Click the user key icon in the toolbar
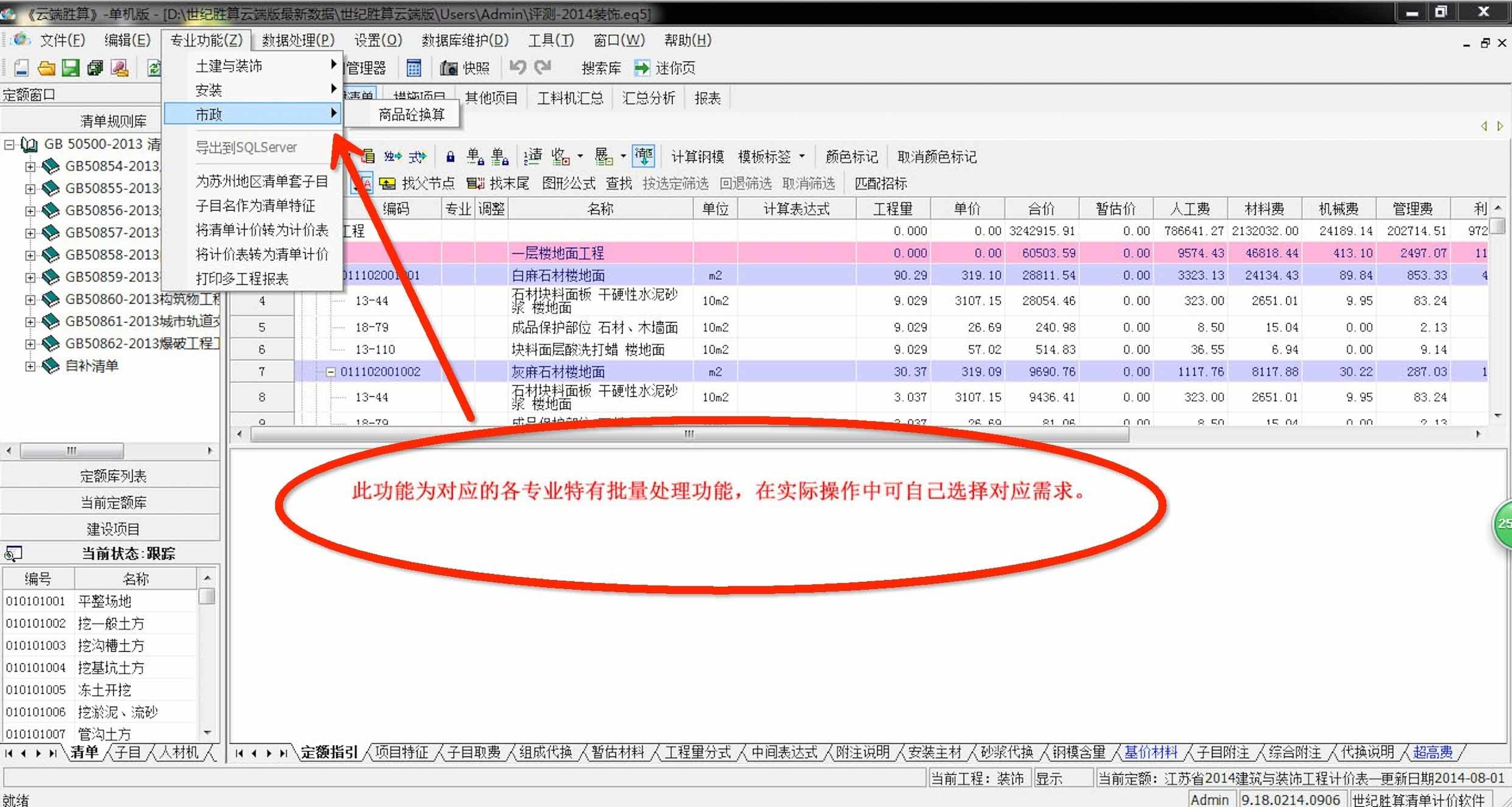This screenshot has width=1512, height=807. coord(120,68)
